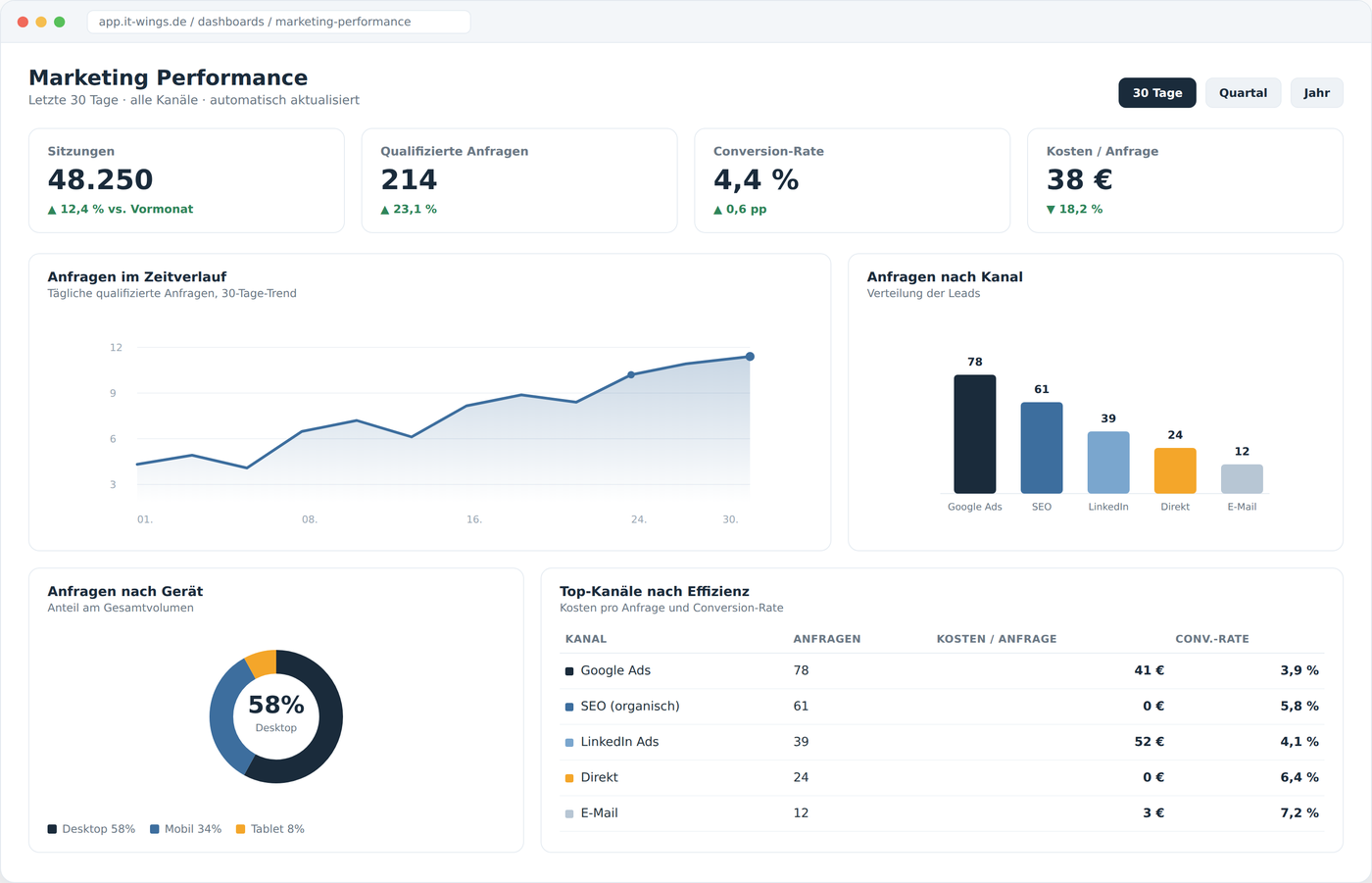Click the 3 € cost cell
The height and width of the screenshot is (883, 1372).
point(1153,812)
